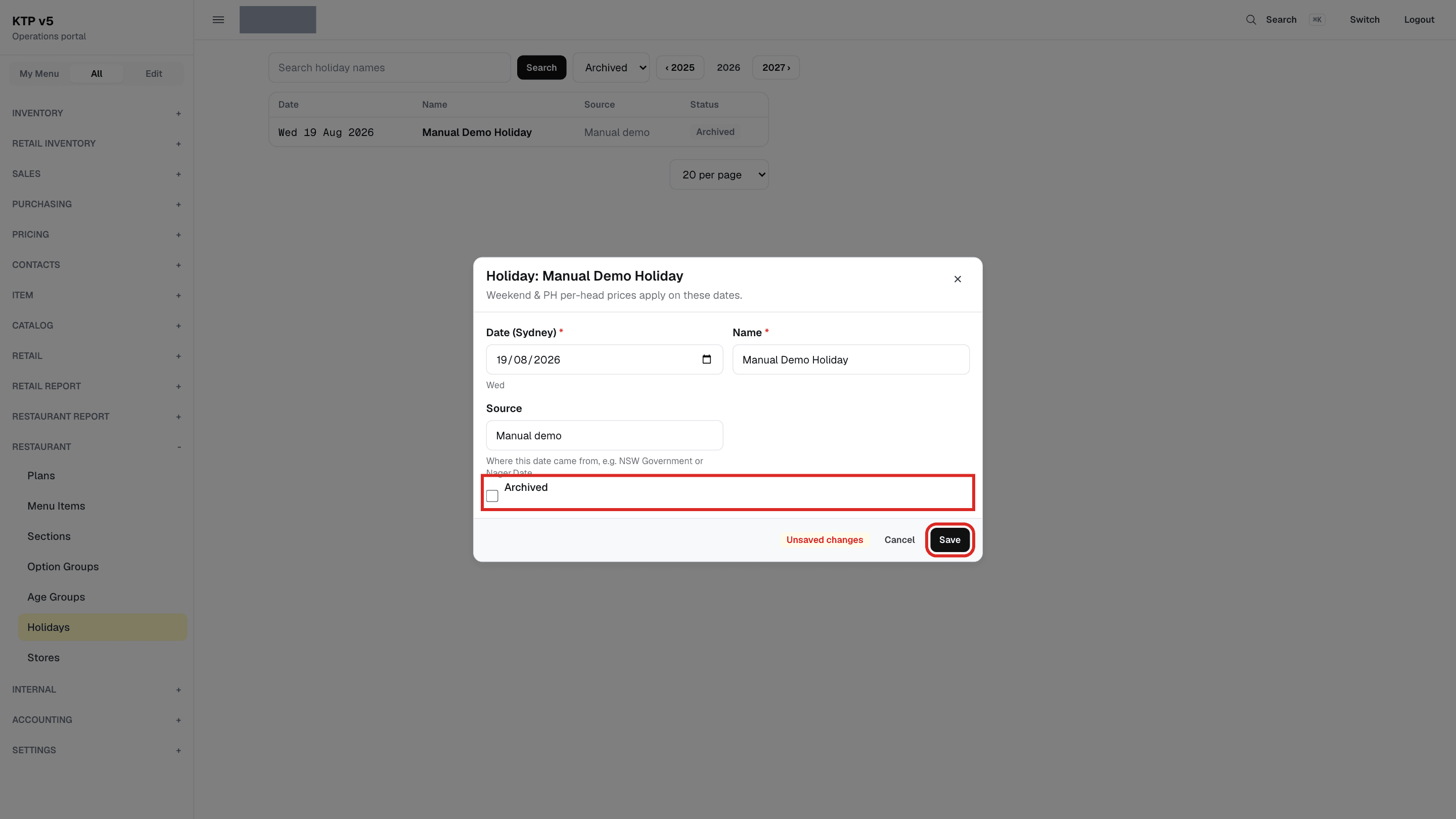
Task: Click the Manual Demo Holiday table row
Action: click(x=518, y=132)
